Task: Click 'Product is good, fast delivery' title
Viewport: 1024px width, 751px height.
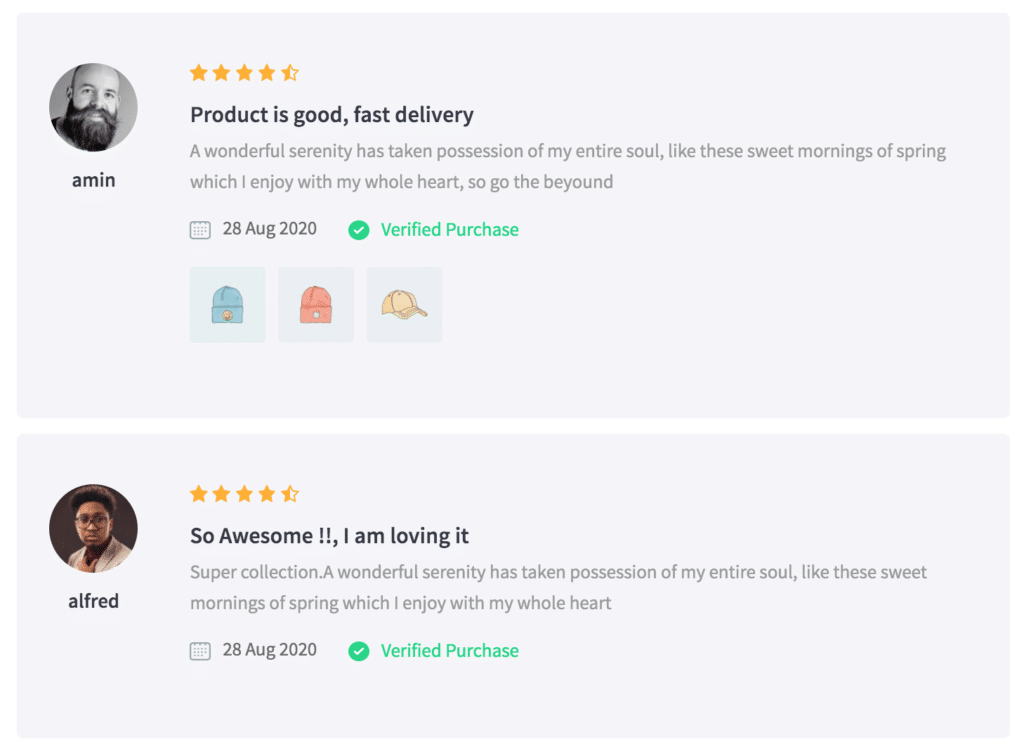Action: (x=332, y=115)
